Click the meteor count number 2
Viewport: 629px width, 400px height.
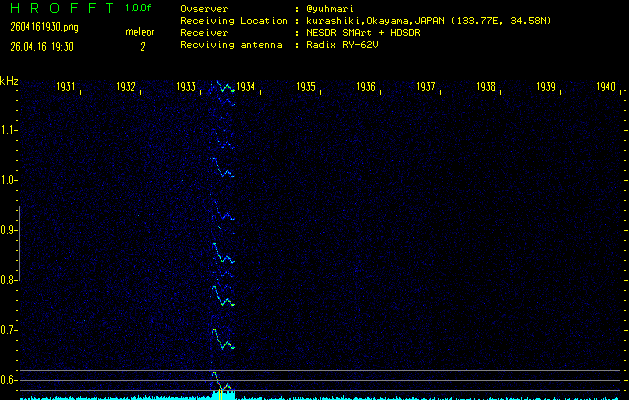[x=142, y=46]
